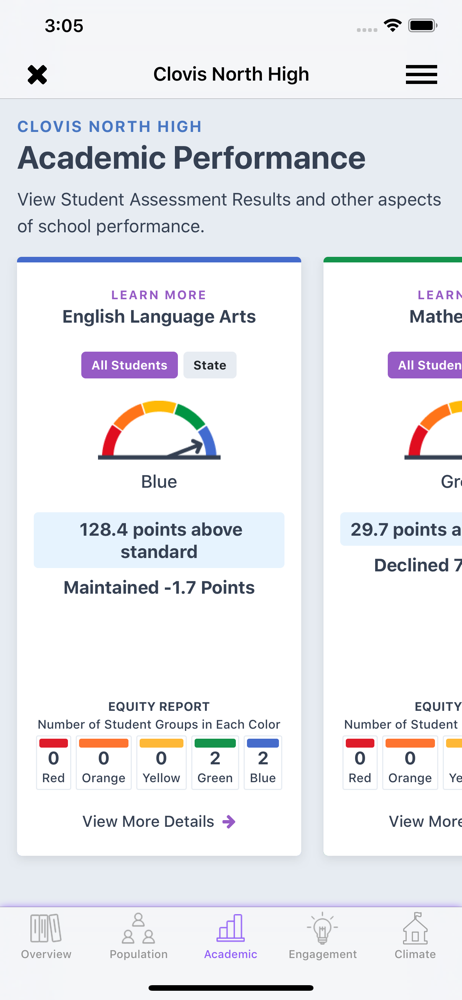This screenshot has width=462, height=1000.
Task: View More Details on the Mathematics card
Action: click(426, 821)
